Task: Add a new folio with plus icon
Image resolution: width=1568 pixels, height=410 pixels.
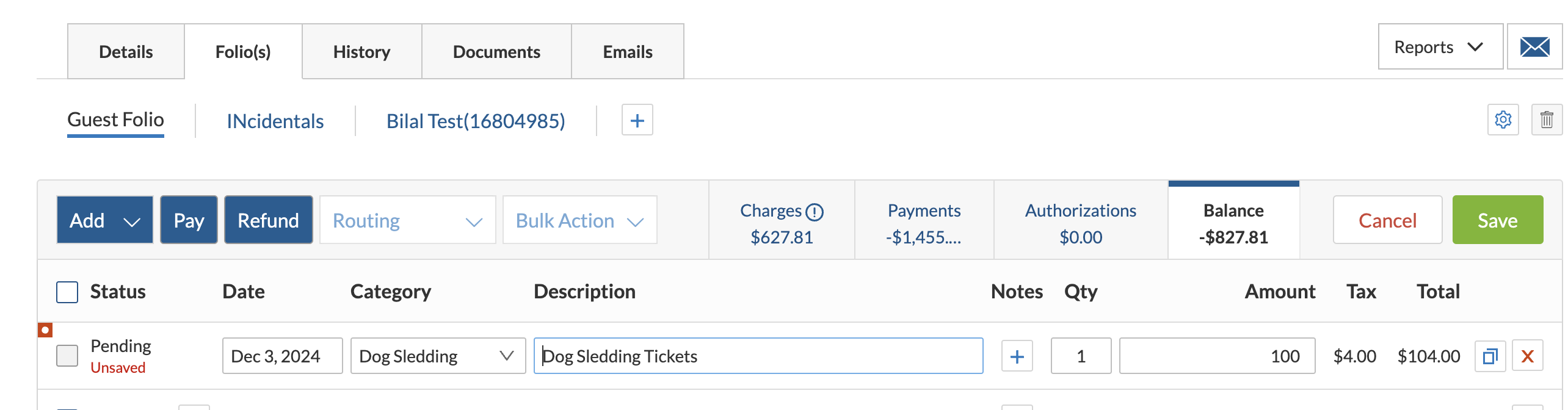Action: coord(637,120)
